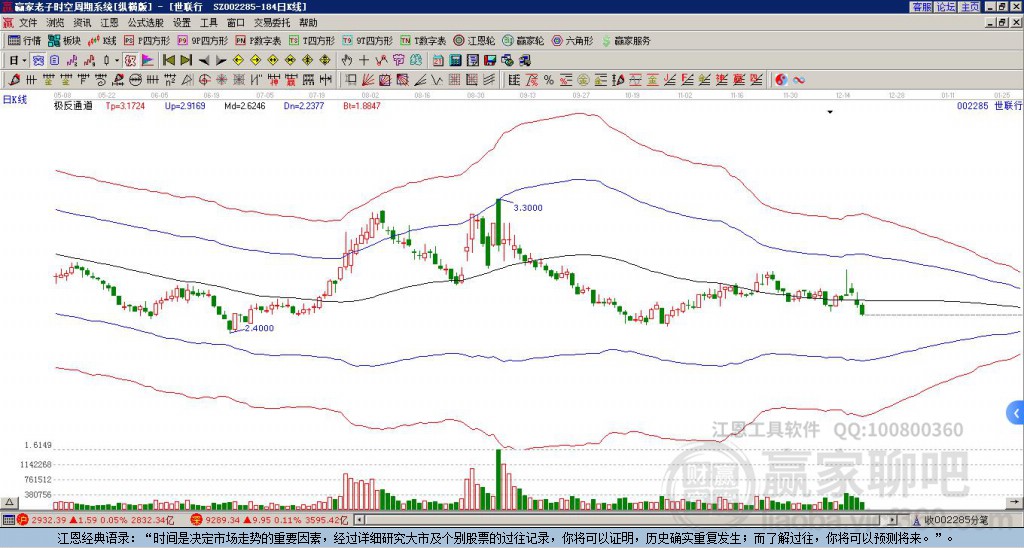Click the small black triangle marker atop chart
The image size is (1024, 548).
pos(830,112)
